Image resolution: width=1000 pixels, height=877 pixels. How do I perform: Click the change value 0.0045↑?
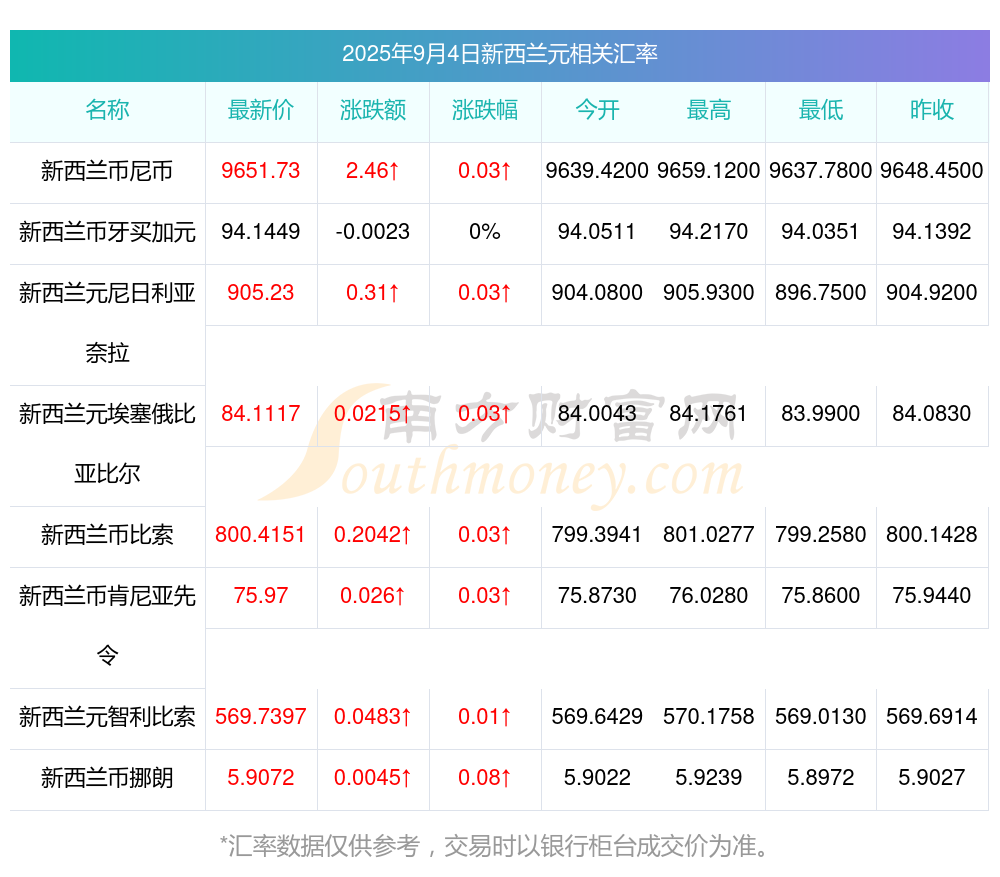click(373, 778)
